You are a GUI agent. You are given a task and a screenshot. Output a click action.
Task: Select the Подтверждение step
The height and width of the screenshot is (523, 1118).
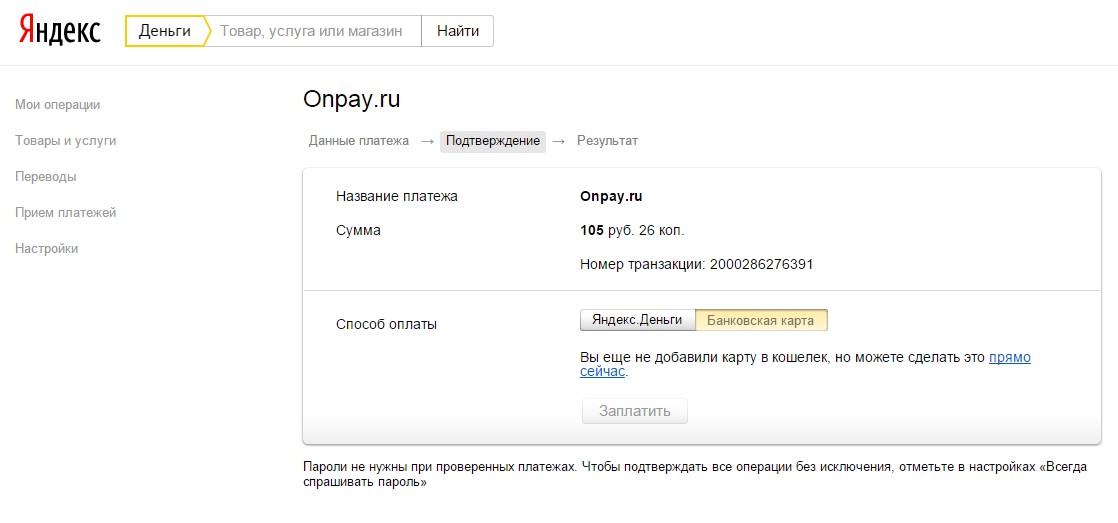click(493, 141)
